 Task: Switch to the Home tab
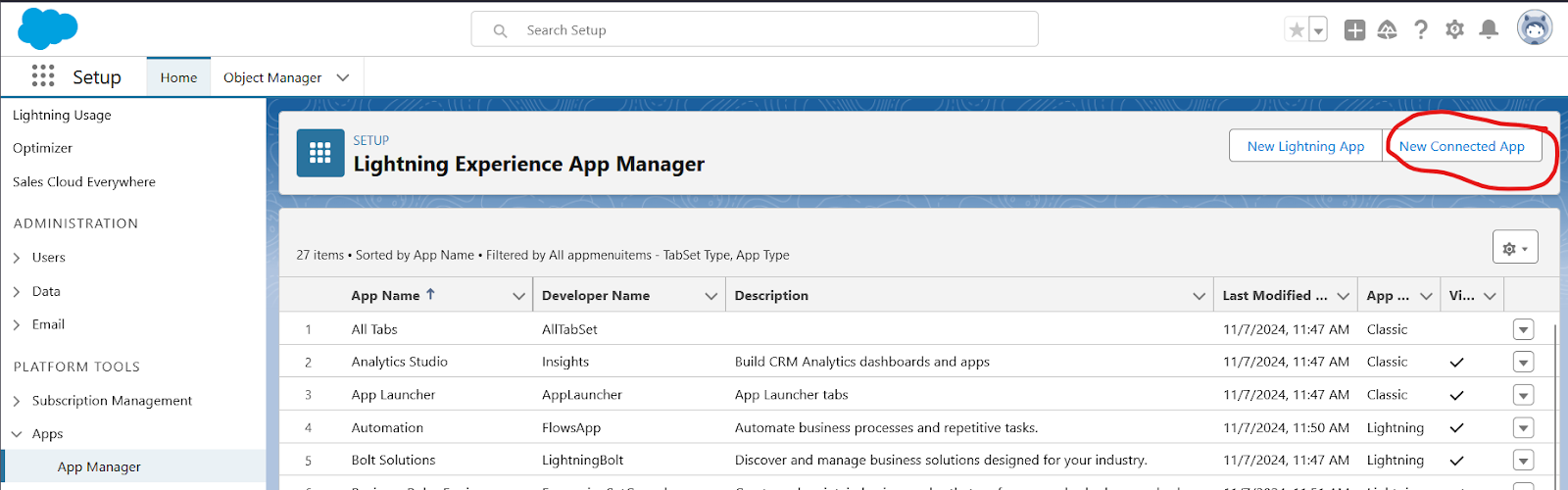point(178,77)
